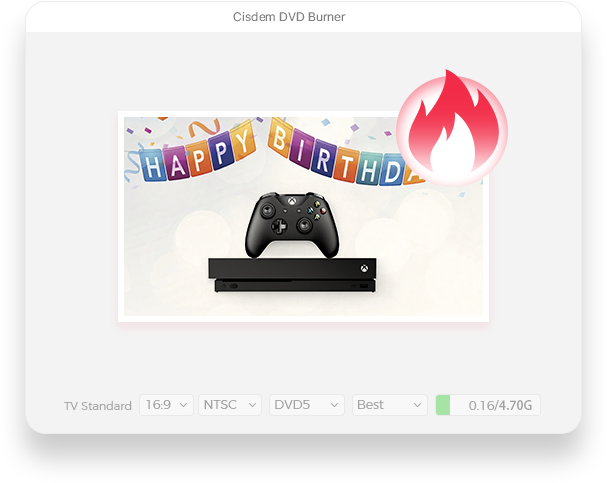
Task: Click the green disc capacity progress bar
Action: tap(488, 405)
